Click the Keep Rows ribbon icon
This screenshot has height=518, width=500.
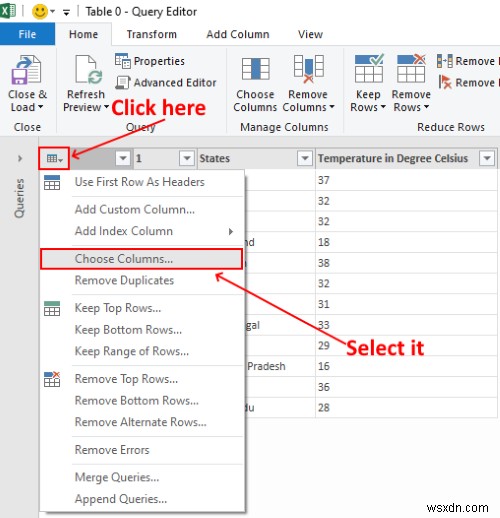tap(369, 68)
